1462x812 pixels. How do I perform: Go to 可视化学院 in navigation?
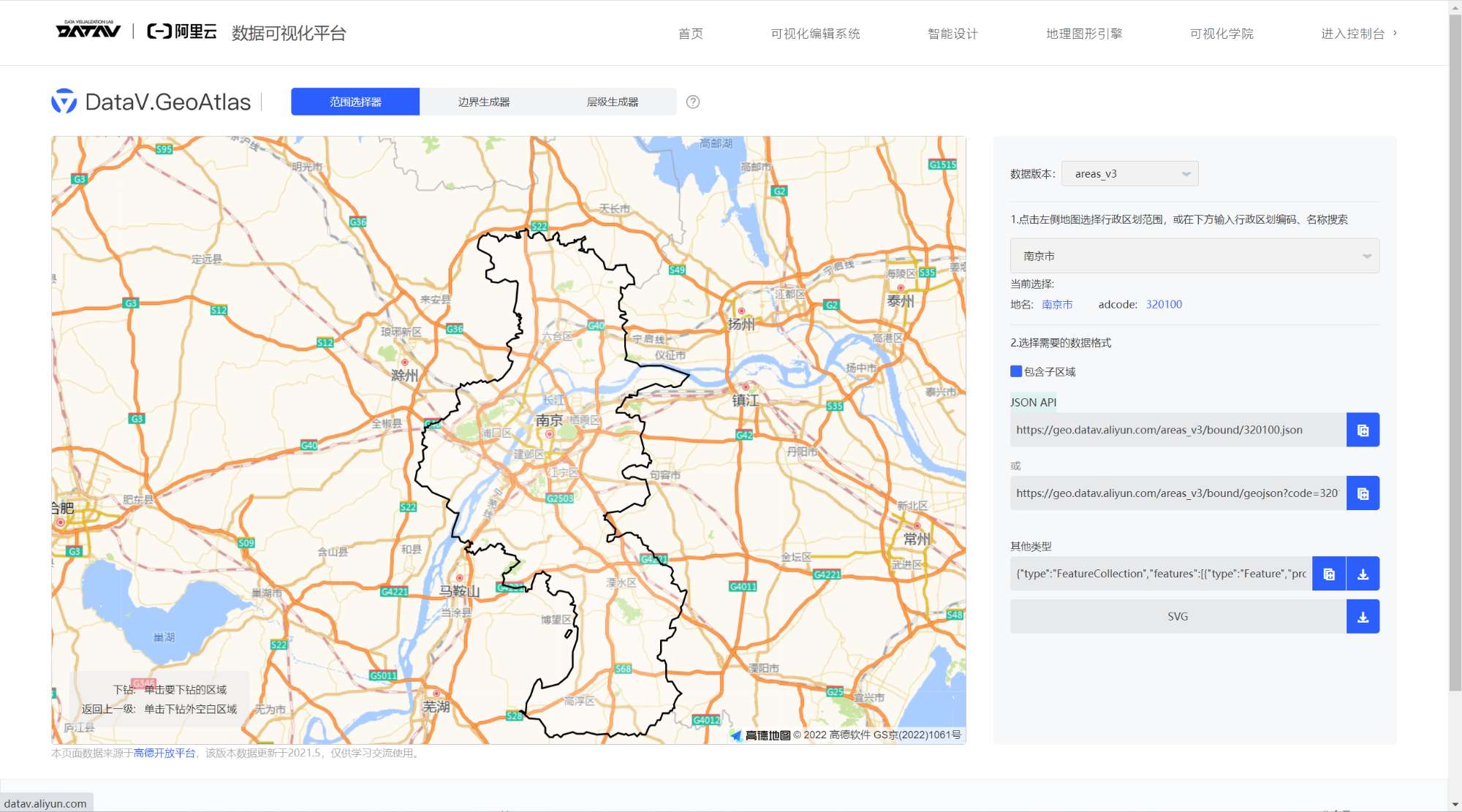1222,34
